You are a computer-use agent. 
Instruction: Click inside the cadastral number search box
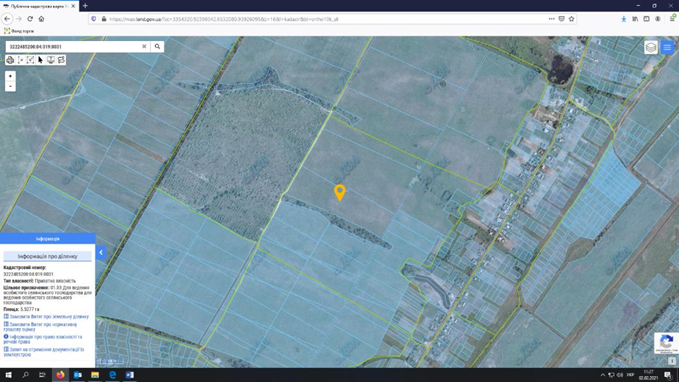coord(74,46)
